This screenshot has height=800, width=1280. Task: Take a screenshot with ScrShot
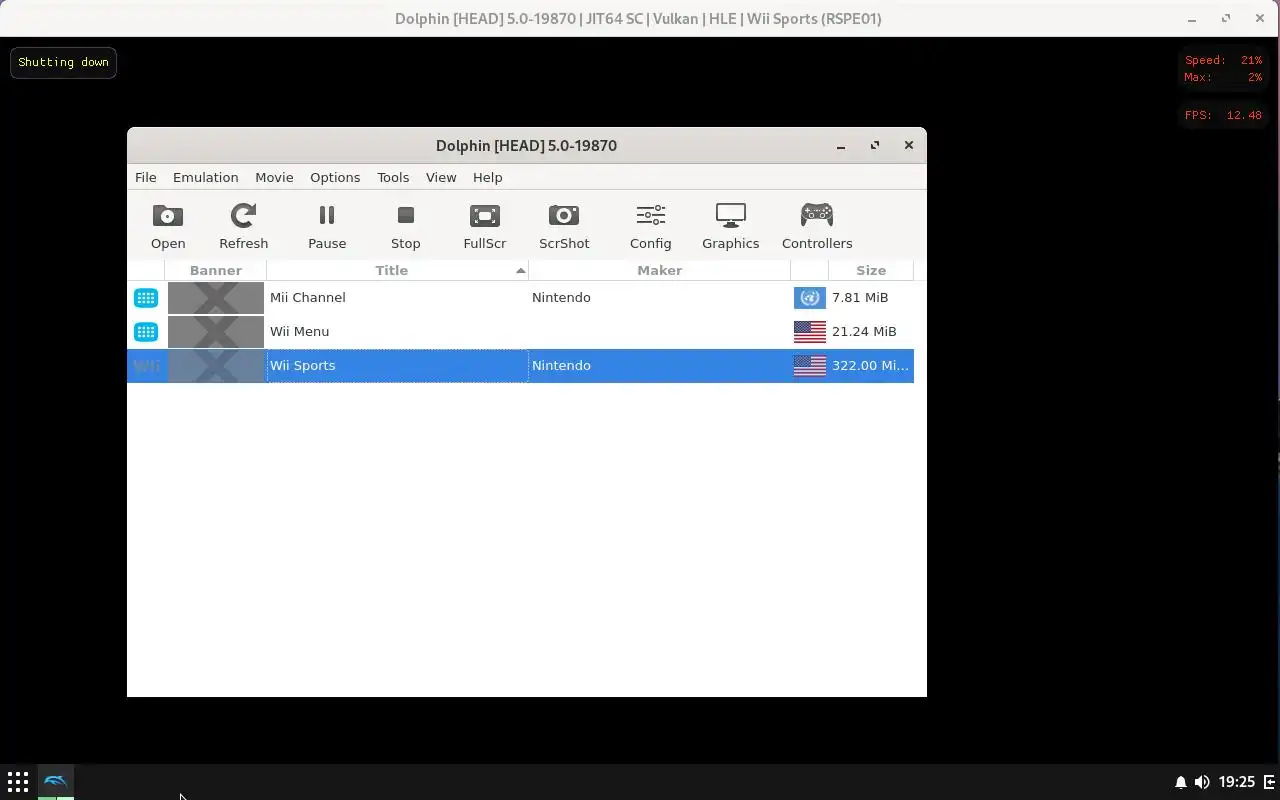pos(564,226)
